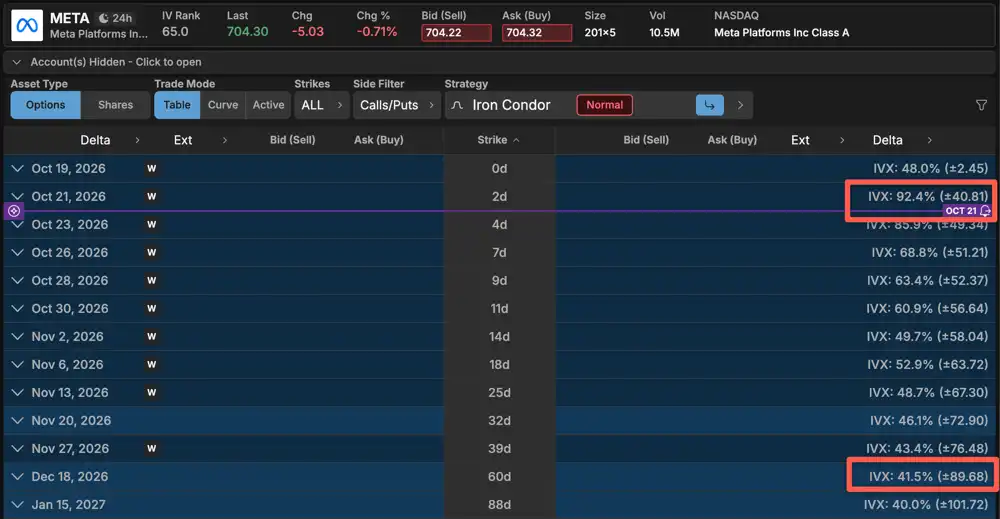
Task: Expand the Oct 30, 2026 expiration
Action: 18,309
